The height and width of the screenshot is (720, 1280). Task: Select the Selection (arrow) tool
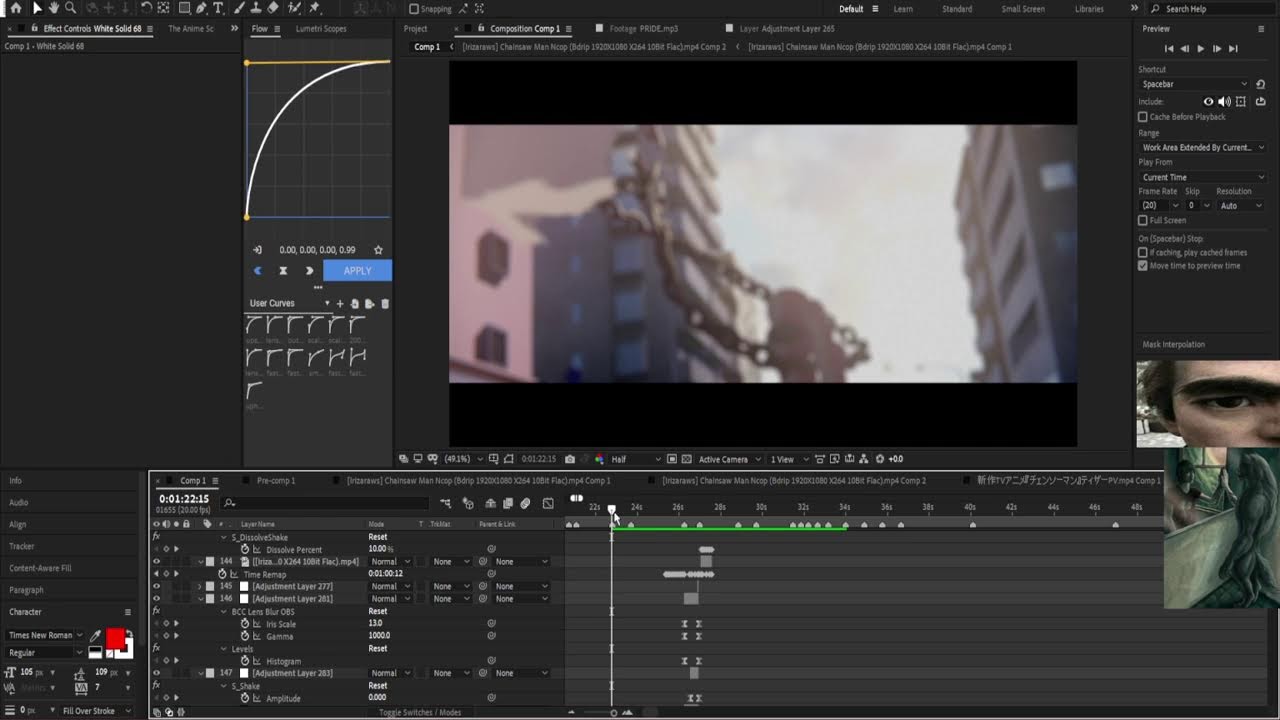coord(36,8)
